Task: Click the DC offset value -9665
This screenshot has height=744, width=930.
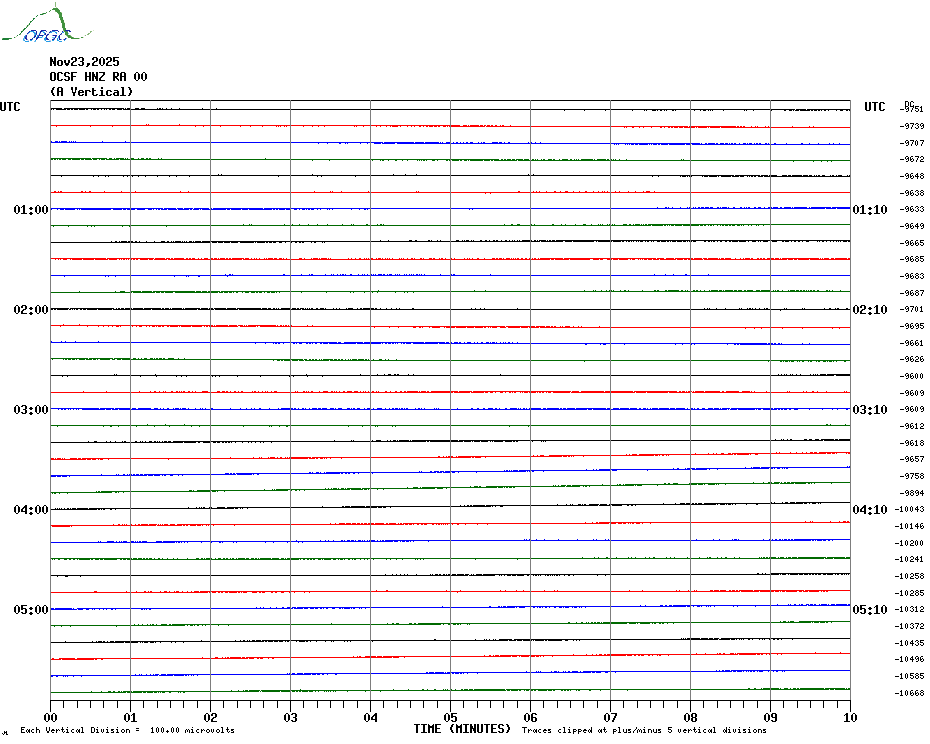Action: click(x=912, y=243)
